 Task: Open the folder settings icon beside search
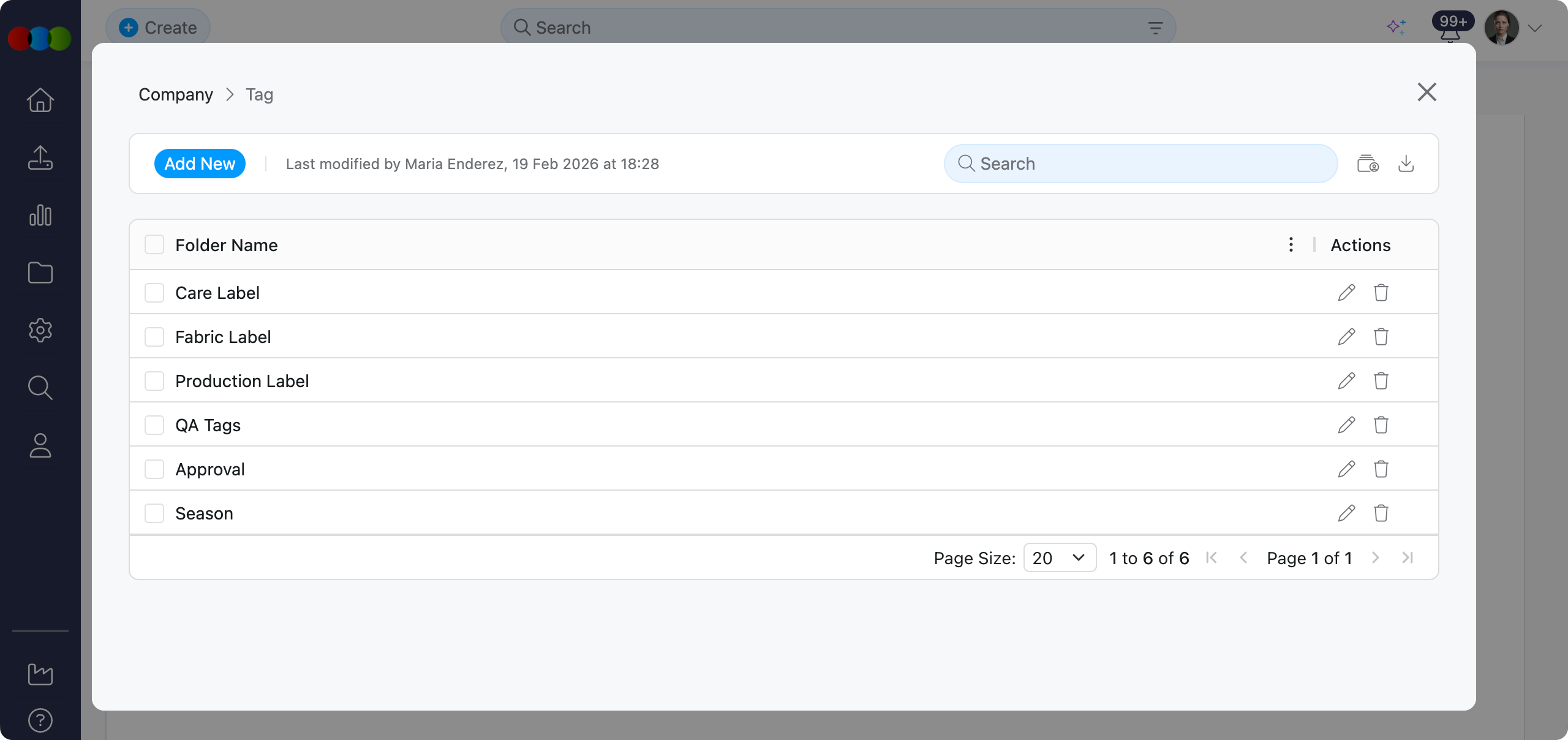coord(1368,164)
